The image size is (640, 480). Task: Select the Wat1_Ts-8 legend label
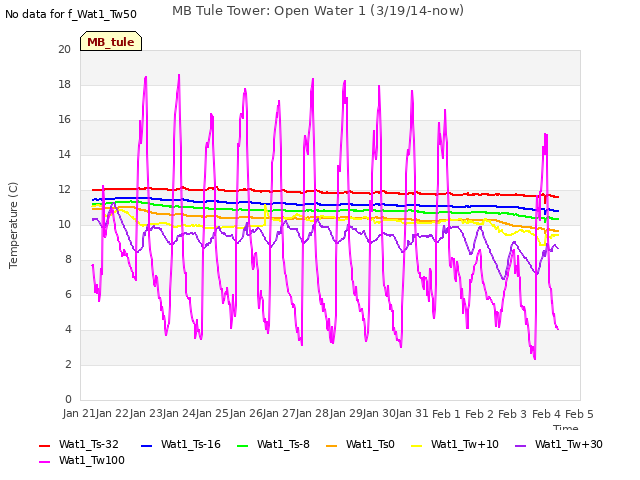(x=283, y=444)
